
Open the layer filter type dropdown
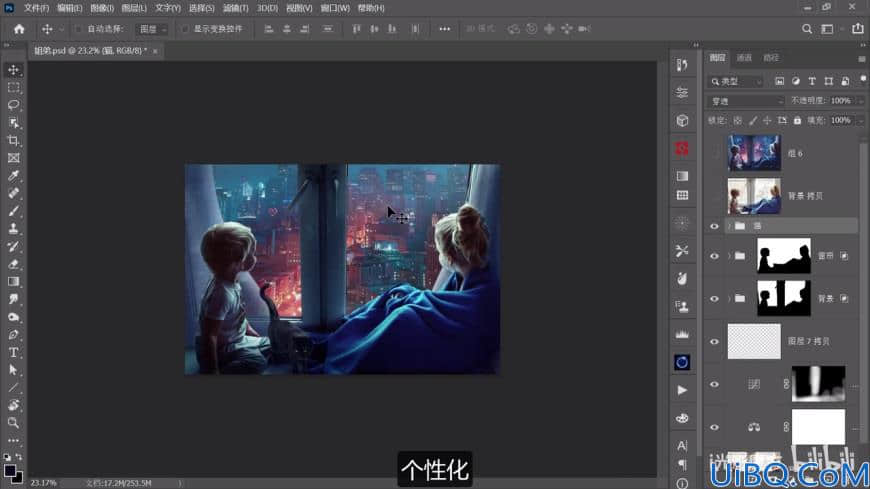[x=736, y=82]
